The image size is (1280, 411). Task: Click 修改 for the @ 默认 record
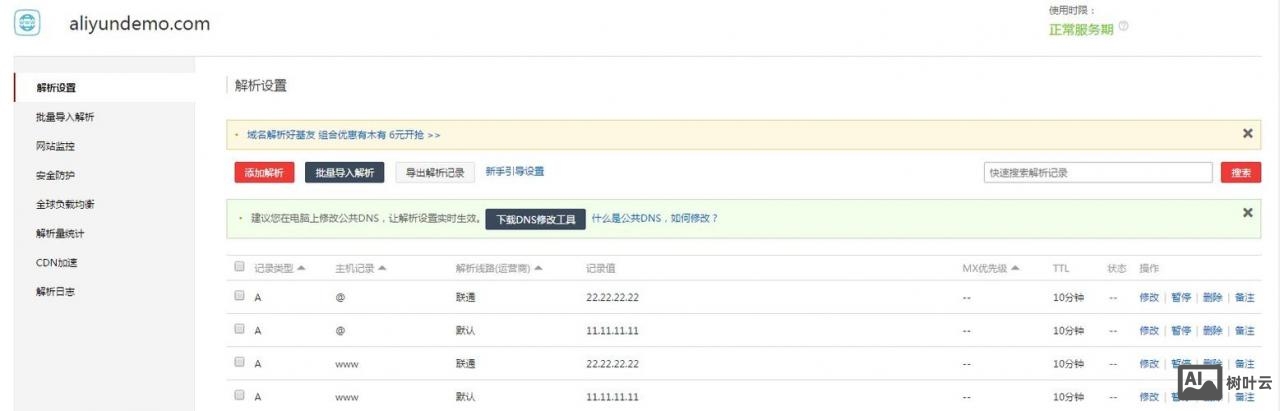pos(1149,330)
